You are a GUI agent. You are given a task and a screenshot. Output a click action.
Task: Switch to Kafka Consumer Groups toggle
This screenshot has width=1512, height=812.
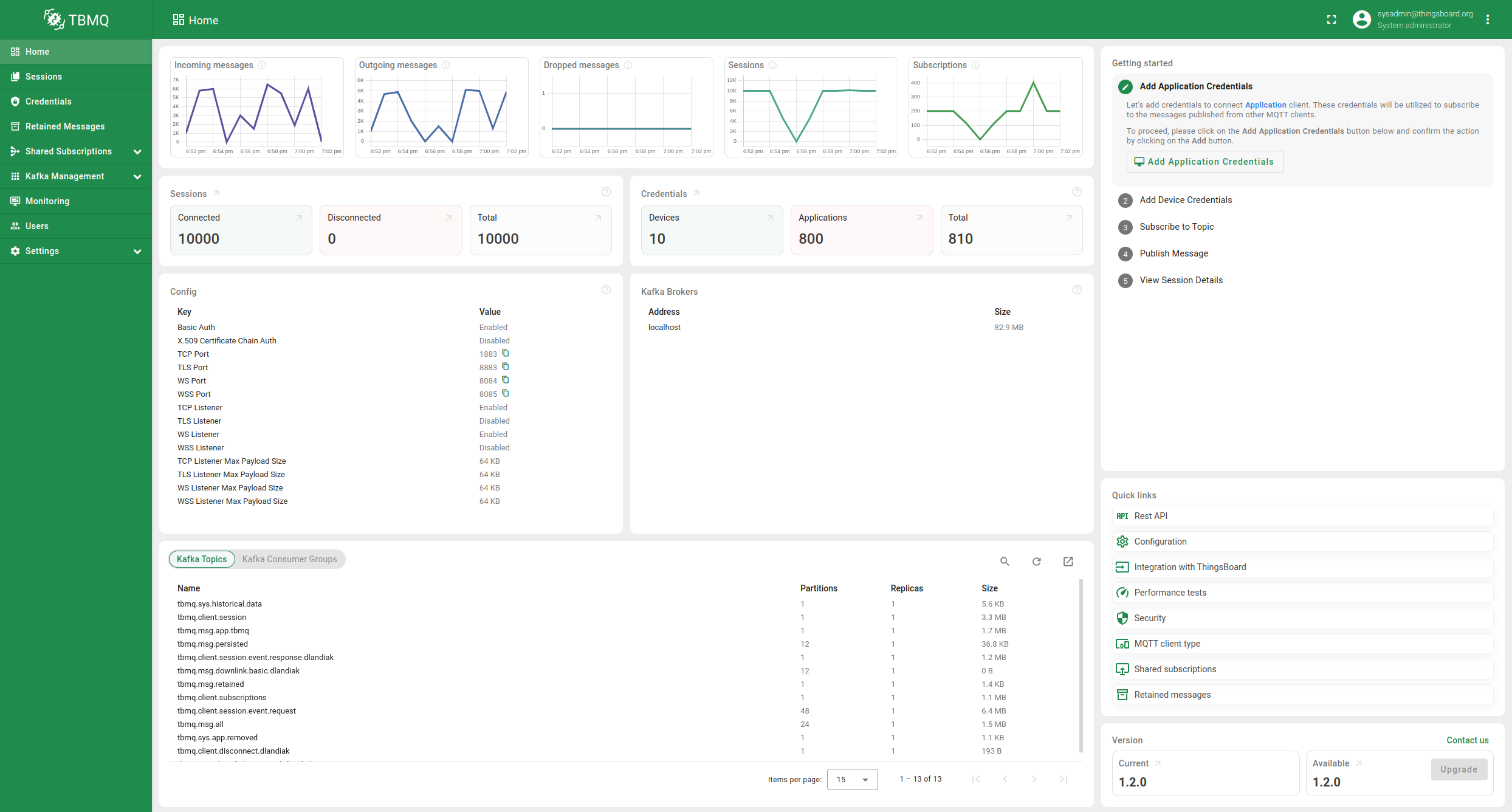point(289,559)
